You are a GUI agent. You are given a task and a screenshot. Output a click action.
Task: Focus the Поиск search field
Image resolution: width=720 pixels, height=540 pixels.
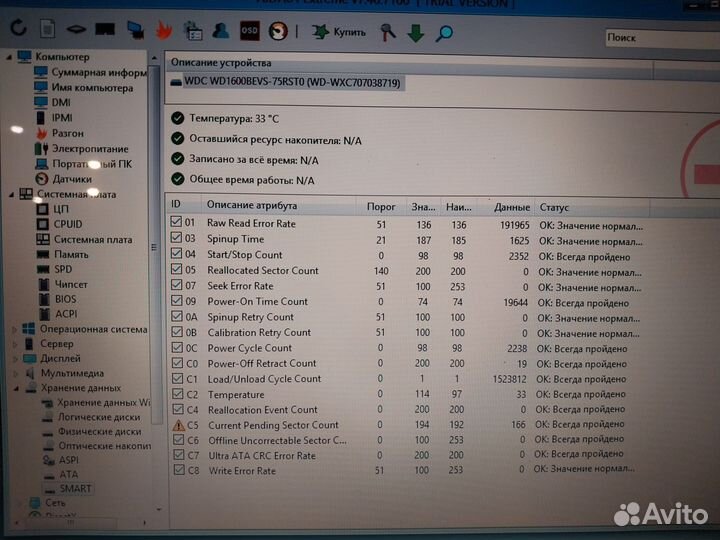(662, 39)
